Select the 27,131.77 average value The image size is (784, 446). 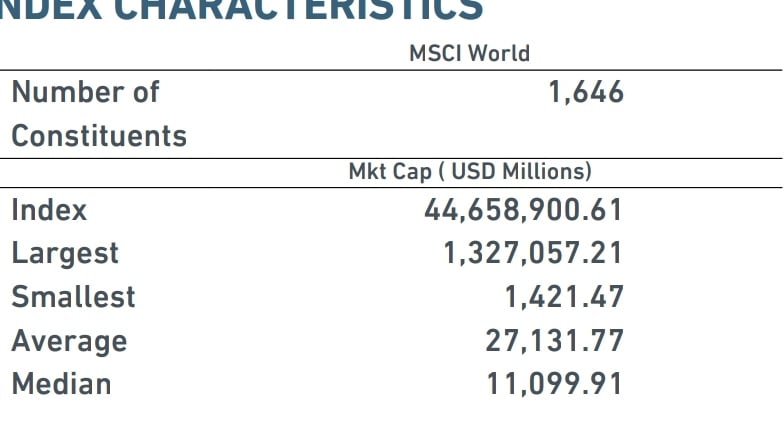pyautogui.click(x=554, y=341)
